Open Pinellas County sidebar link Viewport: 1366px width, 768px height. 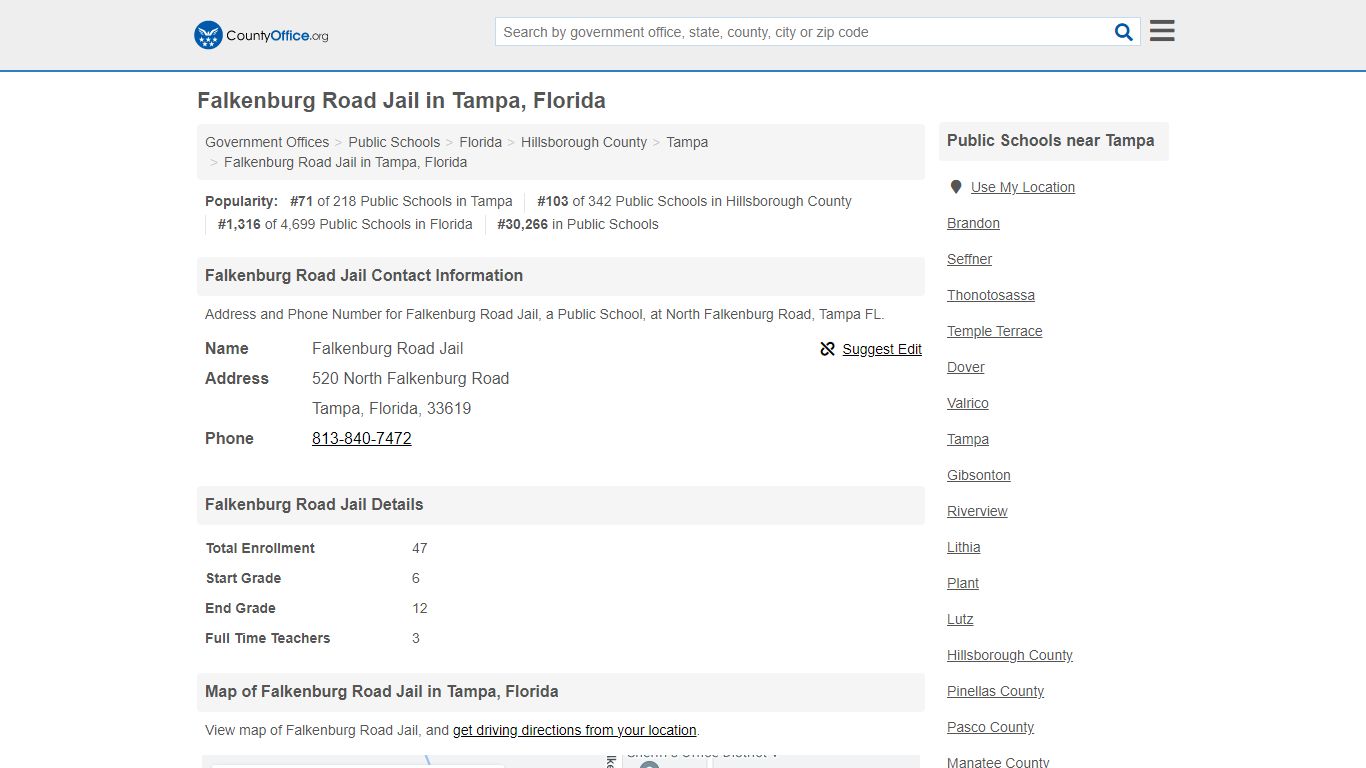[995, 691]
